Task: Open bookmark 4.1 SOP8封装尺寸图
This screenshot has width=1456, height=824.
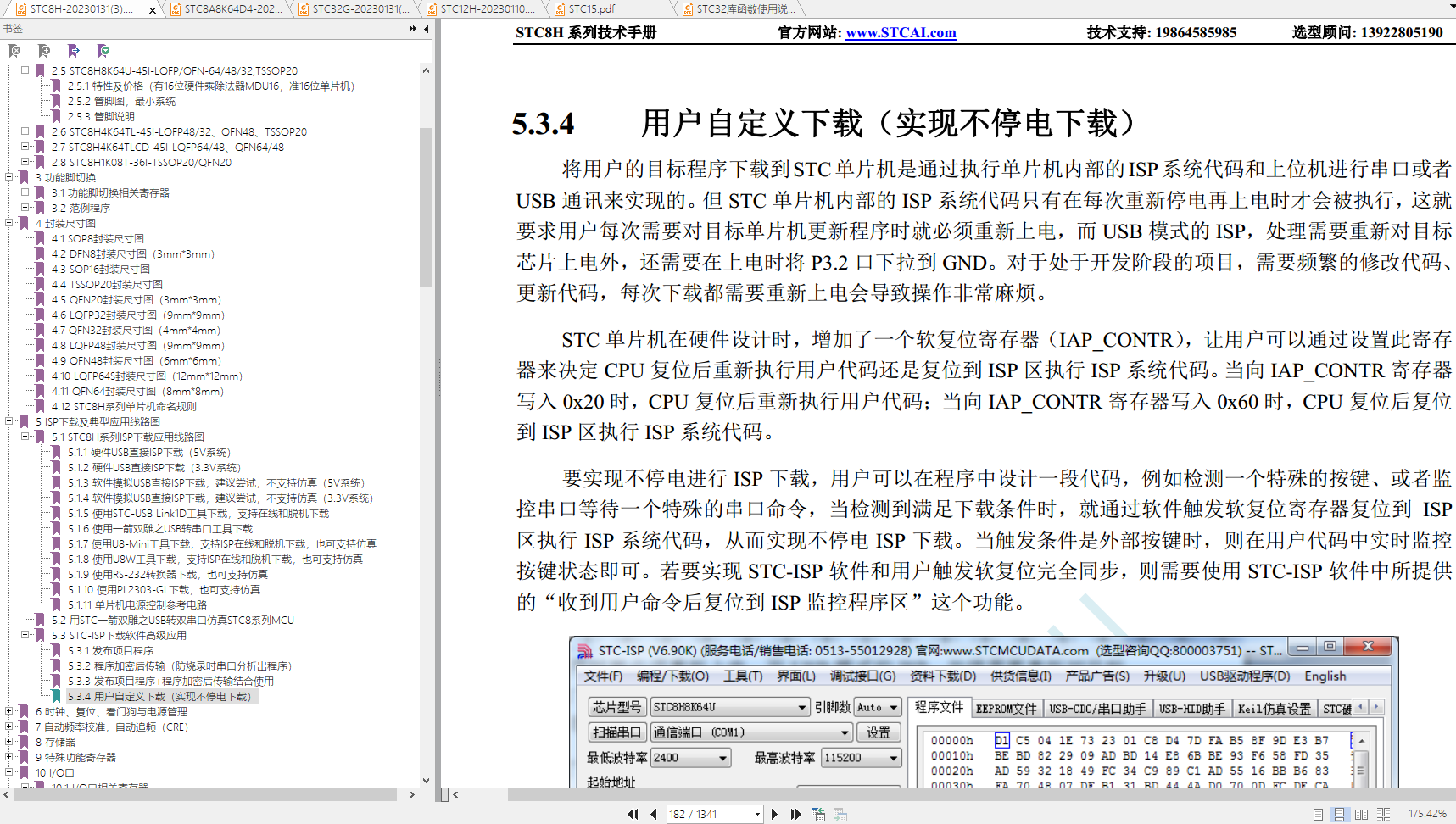Action: pyautogui.click(x=98, y=239)
